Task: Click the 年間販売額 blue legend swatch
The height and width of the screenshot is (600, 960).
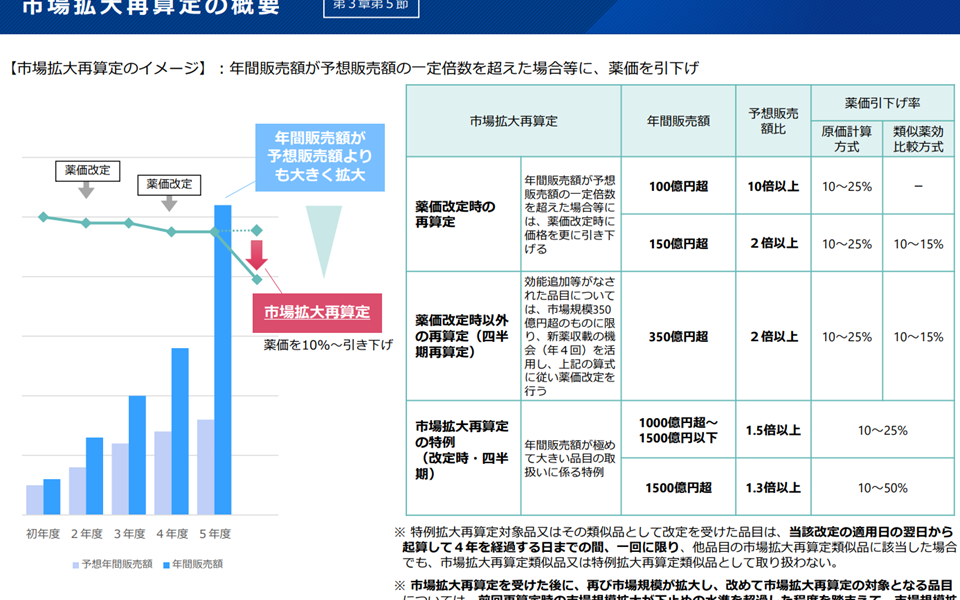Action: 165,565
